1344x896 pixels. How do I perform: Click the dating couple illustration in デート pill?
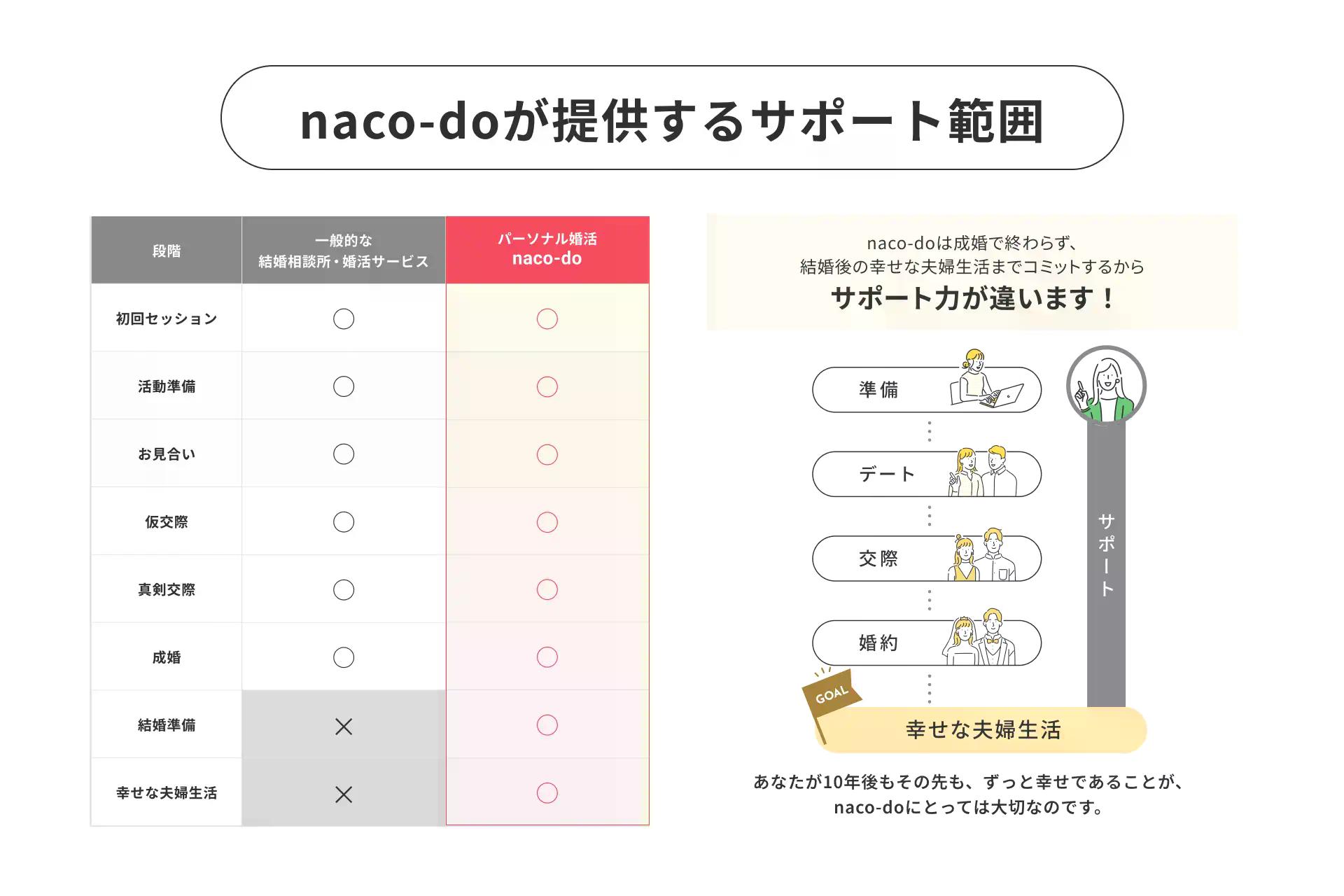983,472
